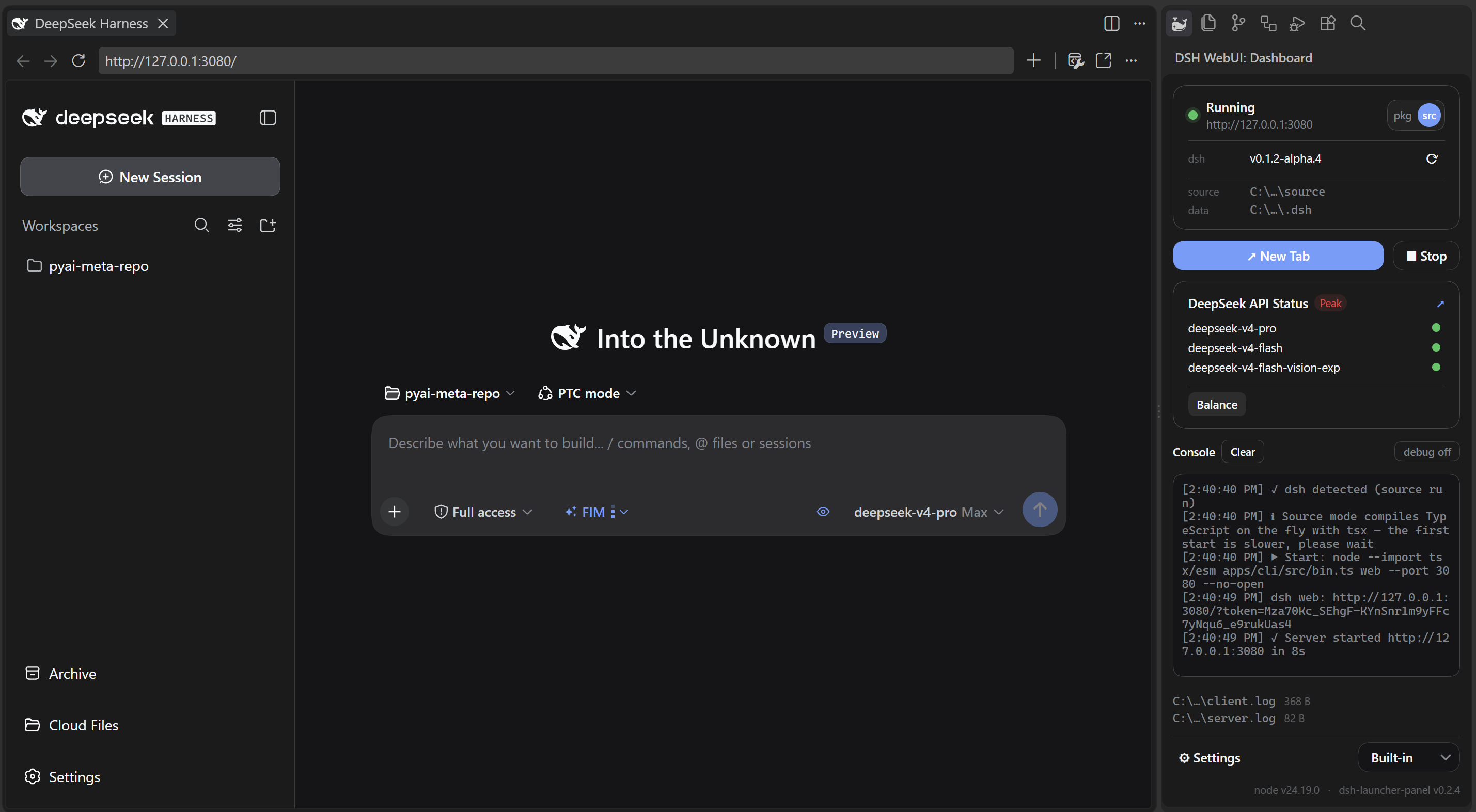Open the Explorer files icon in activity bar
This screenshot has width=1476, height=812.
click(x=1208, y=23)
